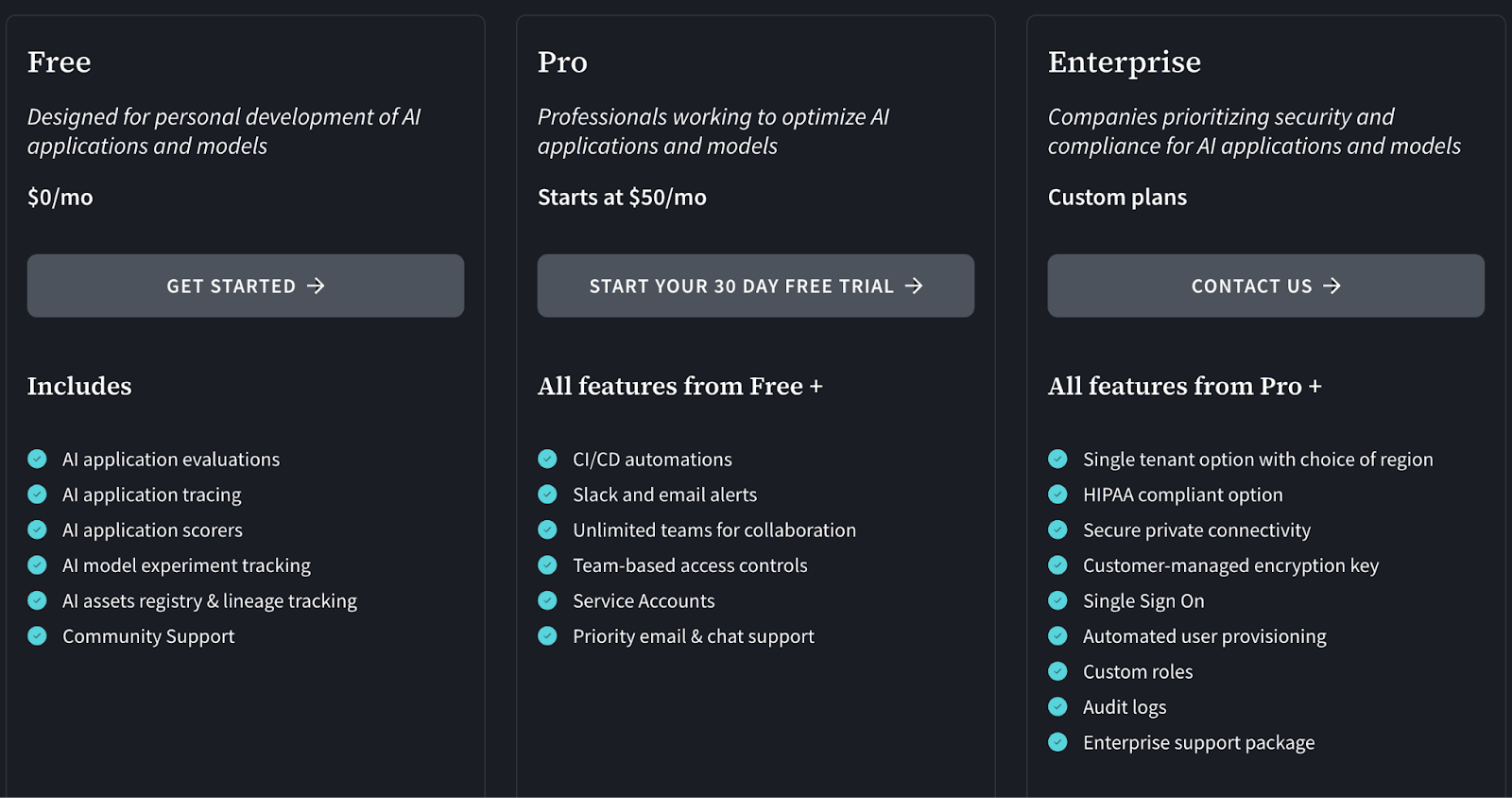Click the Pro plan heading
The height and width of the screenshot is (798, 1512).
click(x=562, y=62)
